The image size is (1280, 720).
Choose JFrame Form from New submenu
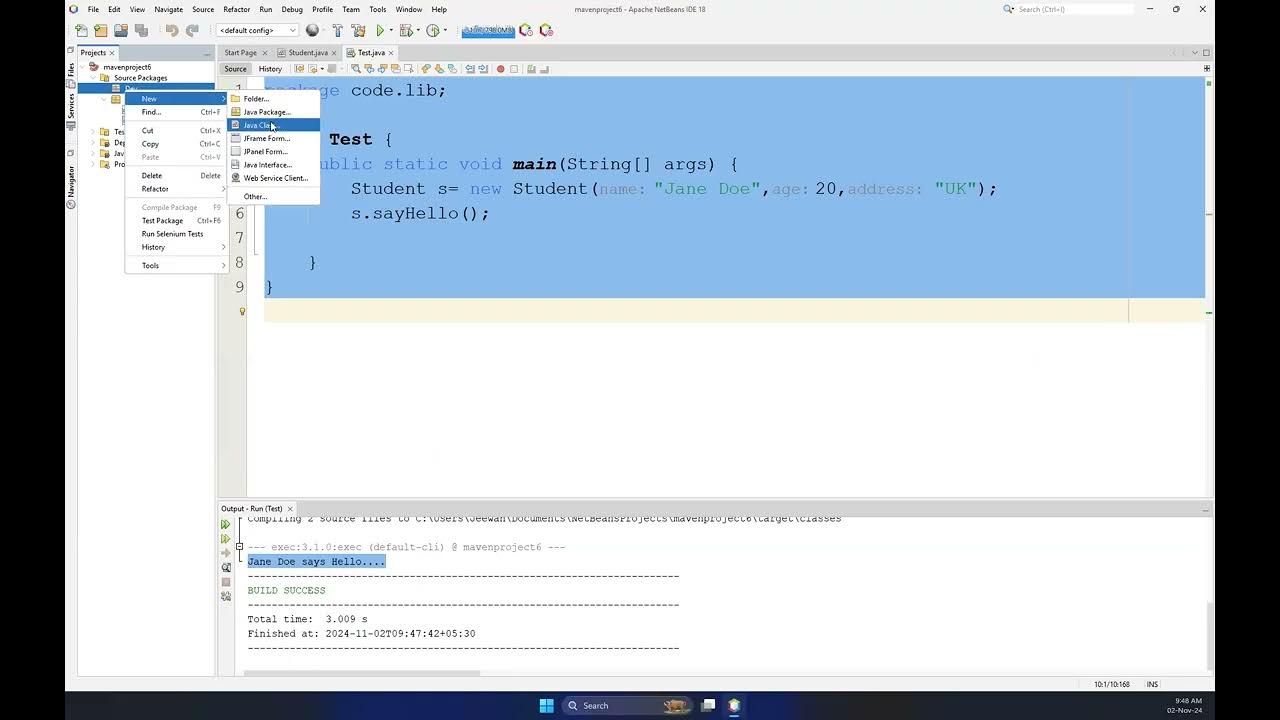pyautogui.click(x=274, y=138)
